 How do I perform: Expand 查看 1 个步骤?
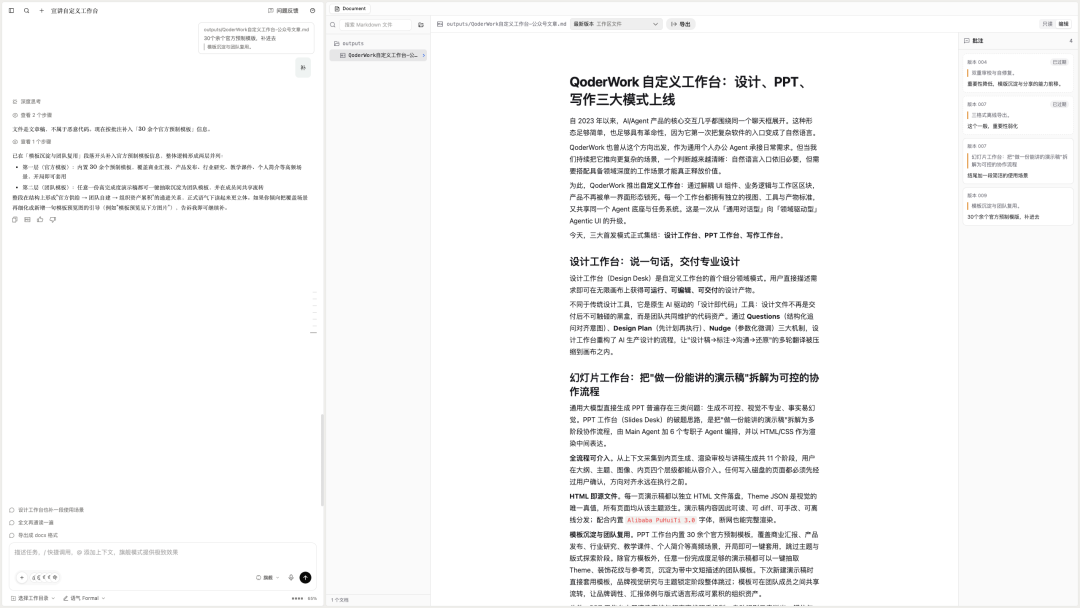point(32,142)
